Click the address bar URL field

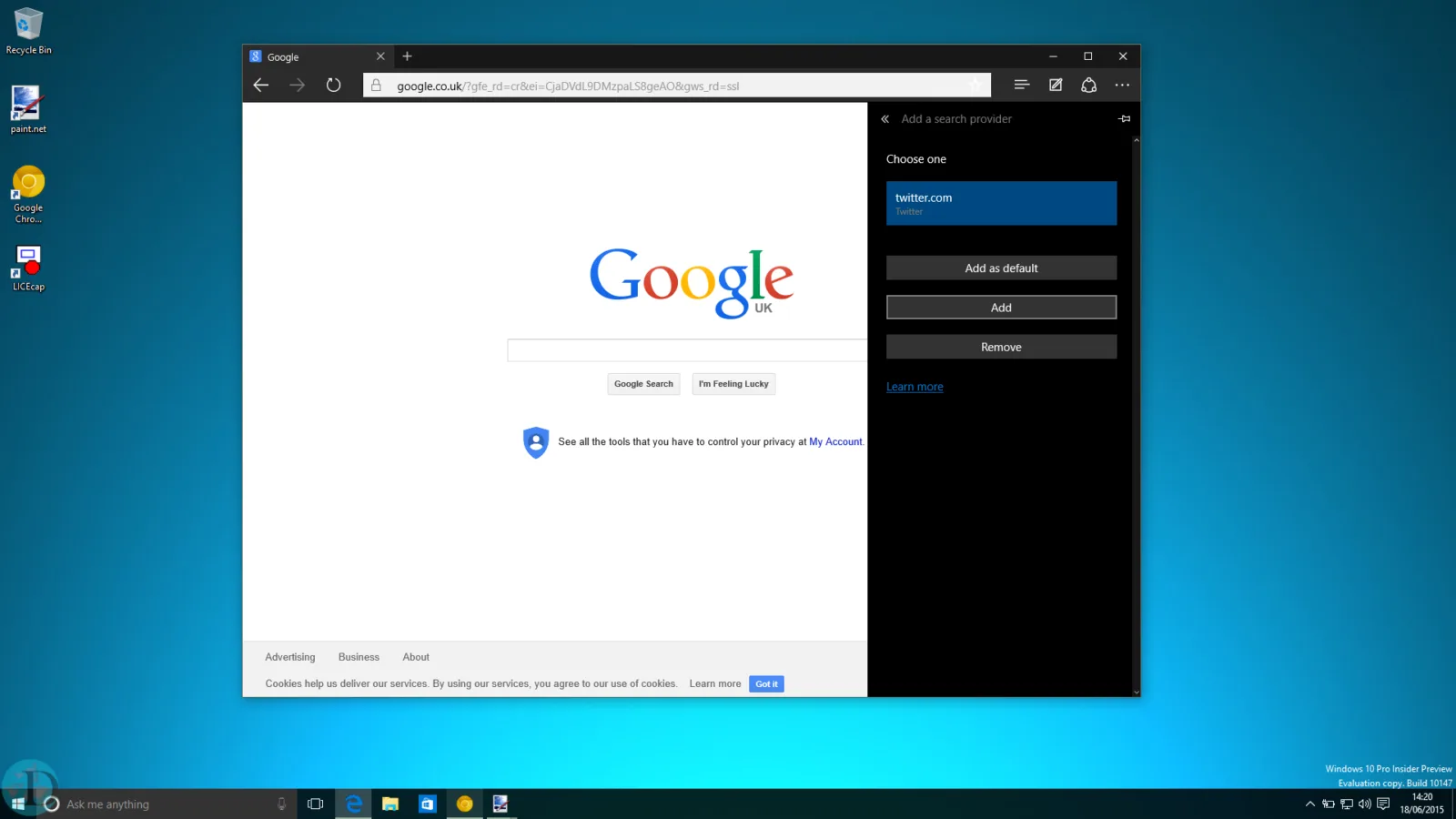[x=678, y=86]
